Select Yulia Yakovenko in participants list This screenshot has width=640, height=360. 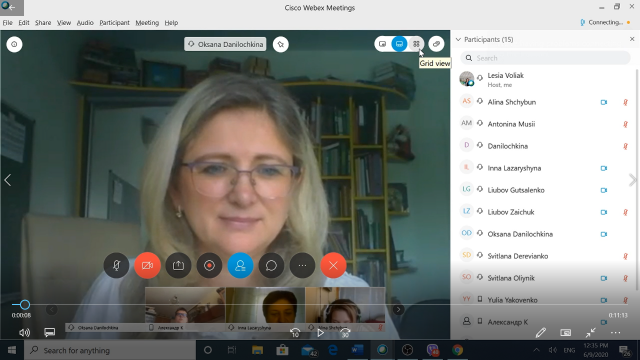(543, 300)
